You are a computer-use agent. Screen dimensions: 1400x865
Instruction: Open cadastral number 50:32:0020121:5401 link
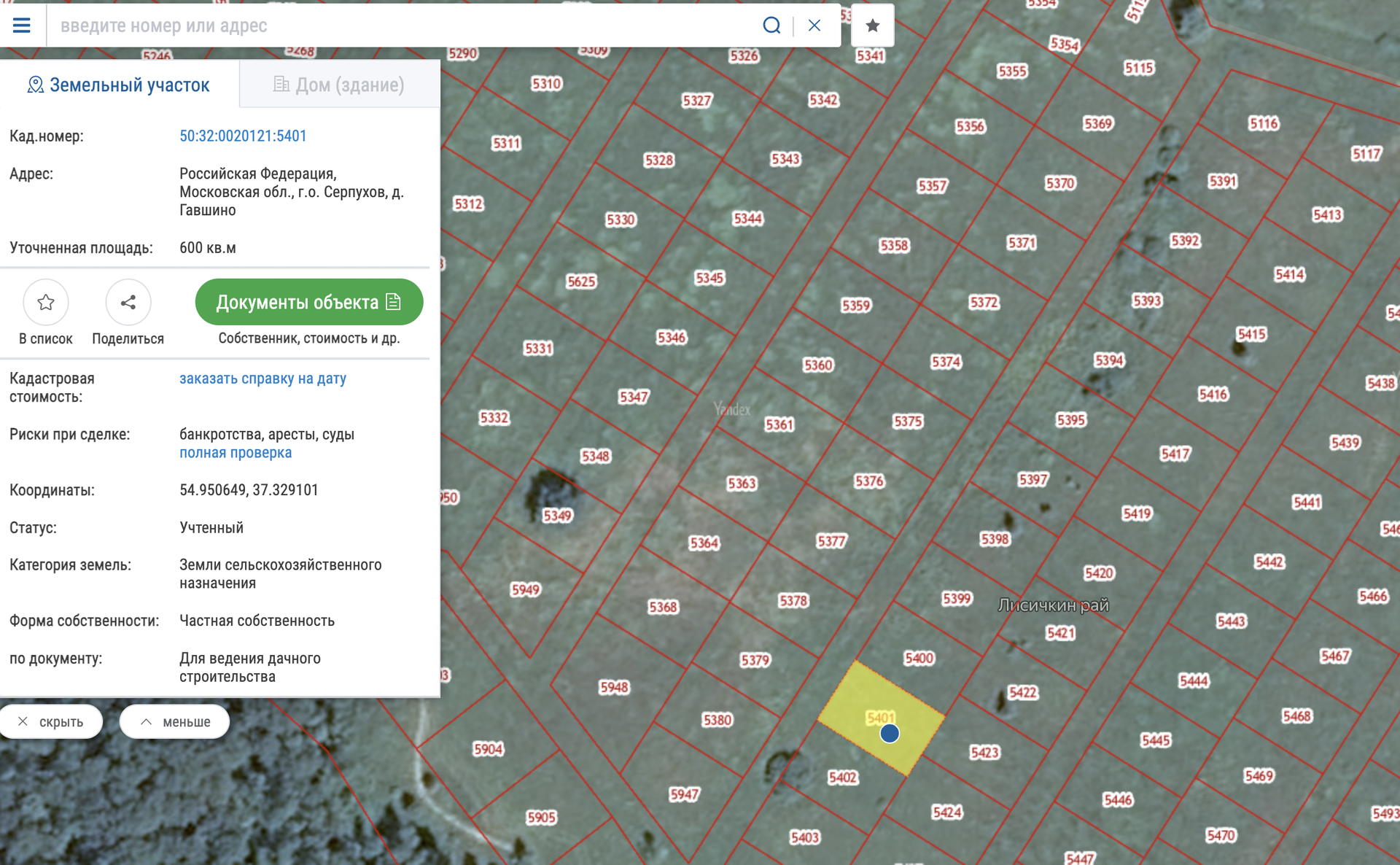[243, 136]
